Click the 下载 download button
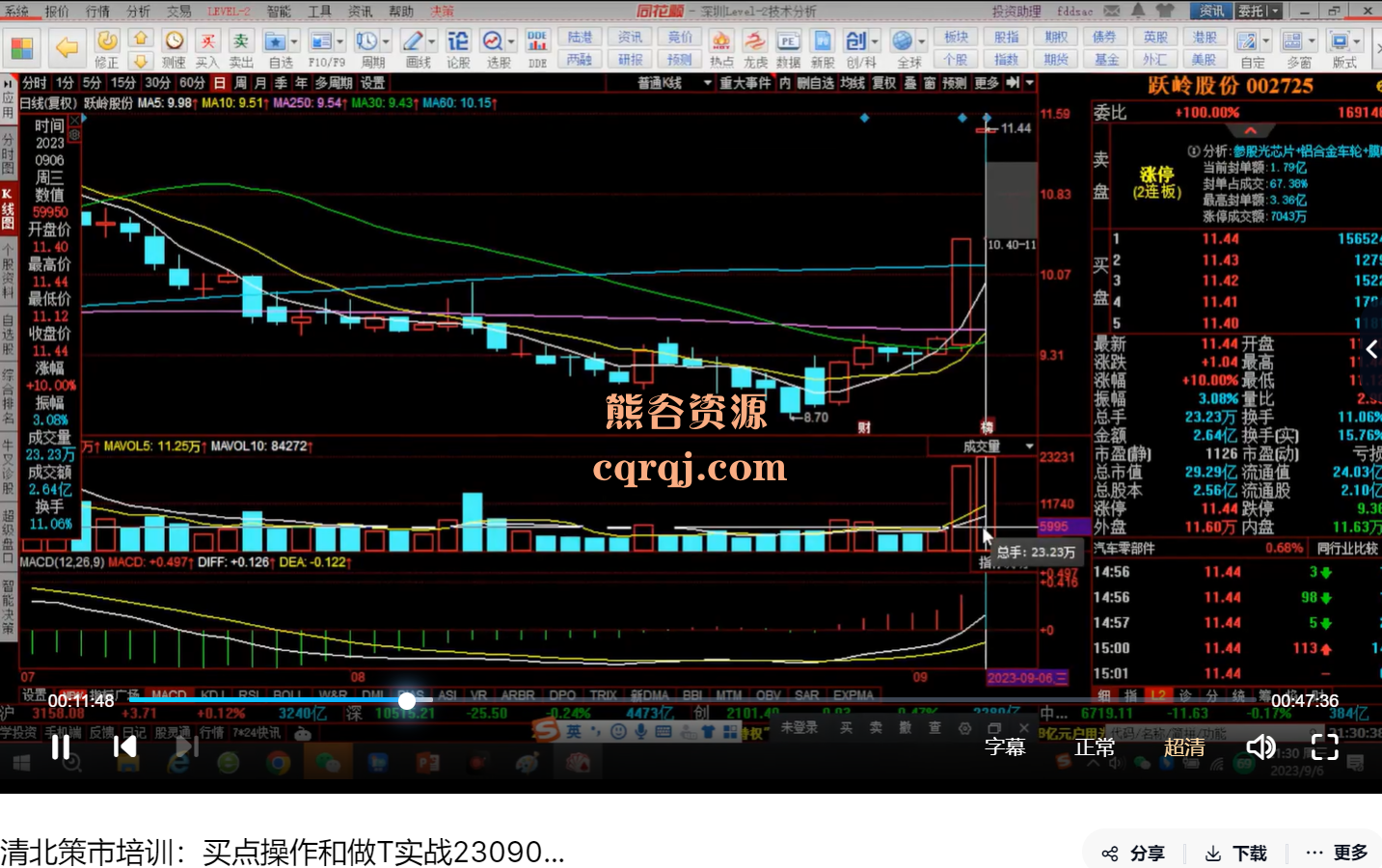The width and height of the screenshot is (1382, 868). point(1237,854)
